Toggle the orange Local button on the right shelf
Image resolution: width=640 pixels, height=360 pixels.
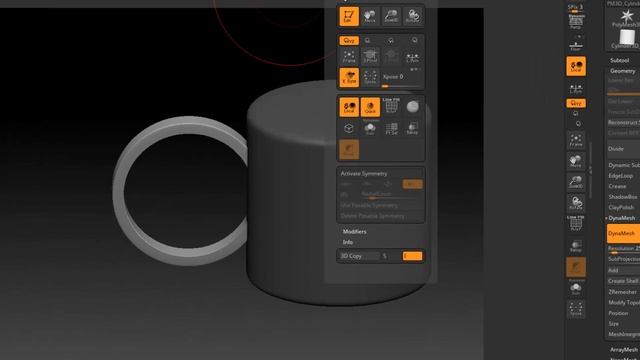click(576, 66)
